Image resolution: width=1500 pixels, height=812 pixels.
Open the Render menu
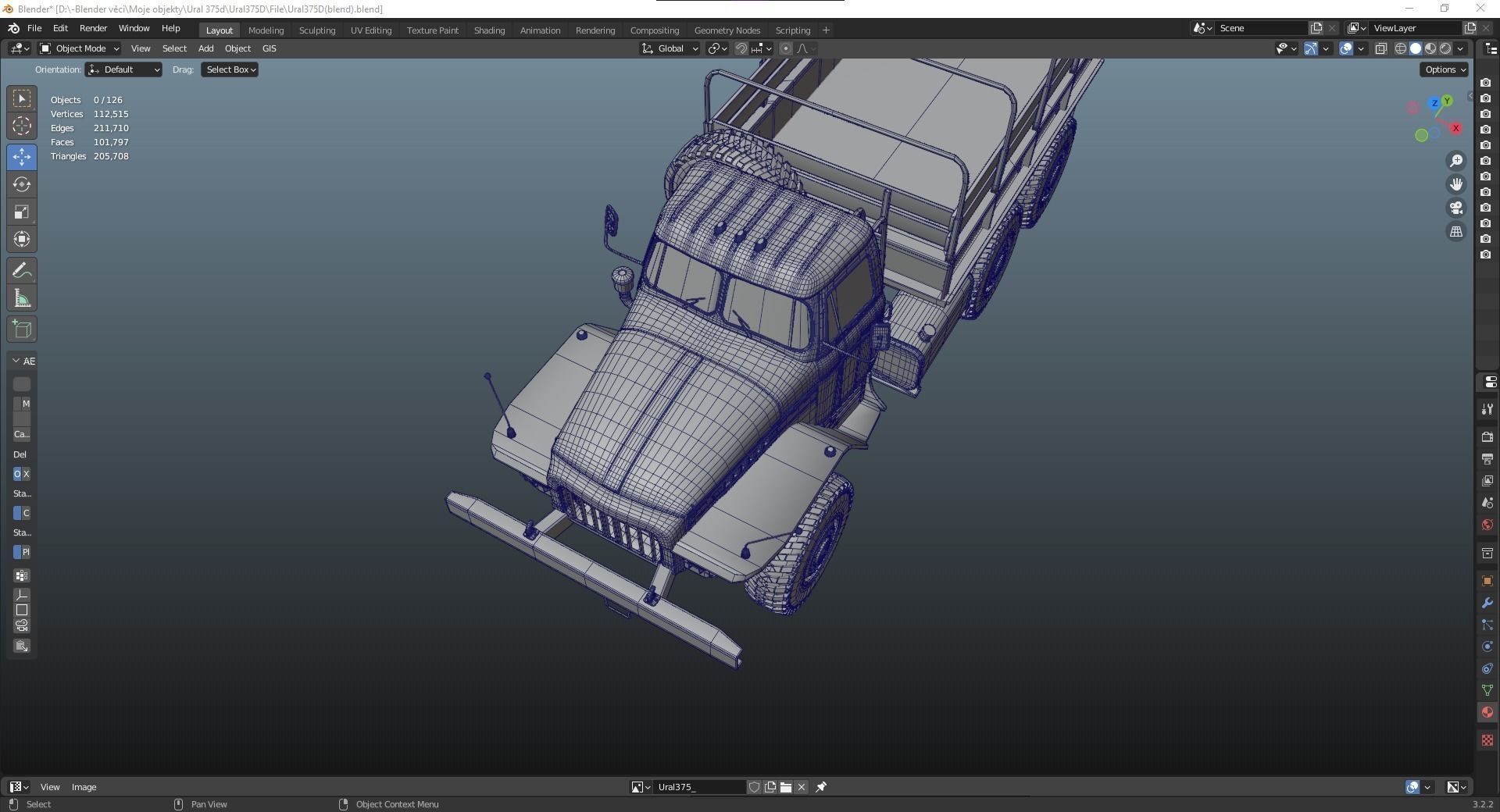93,28
